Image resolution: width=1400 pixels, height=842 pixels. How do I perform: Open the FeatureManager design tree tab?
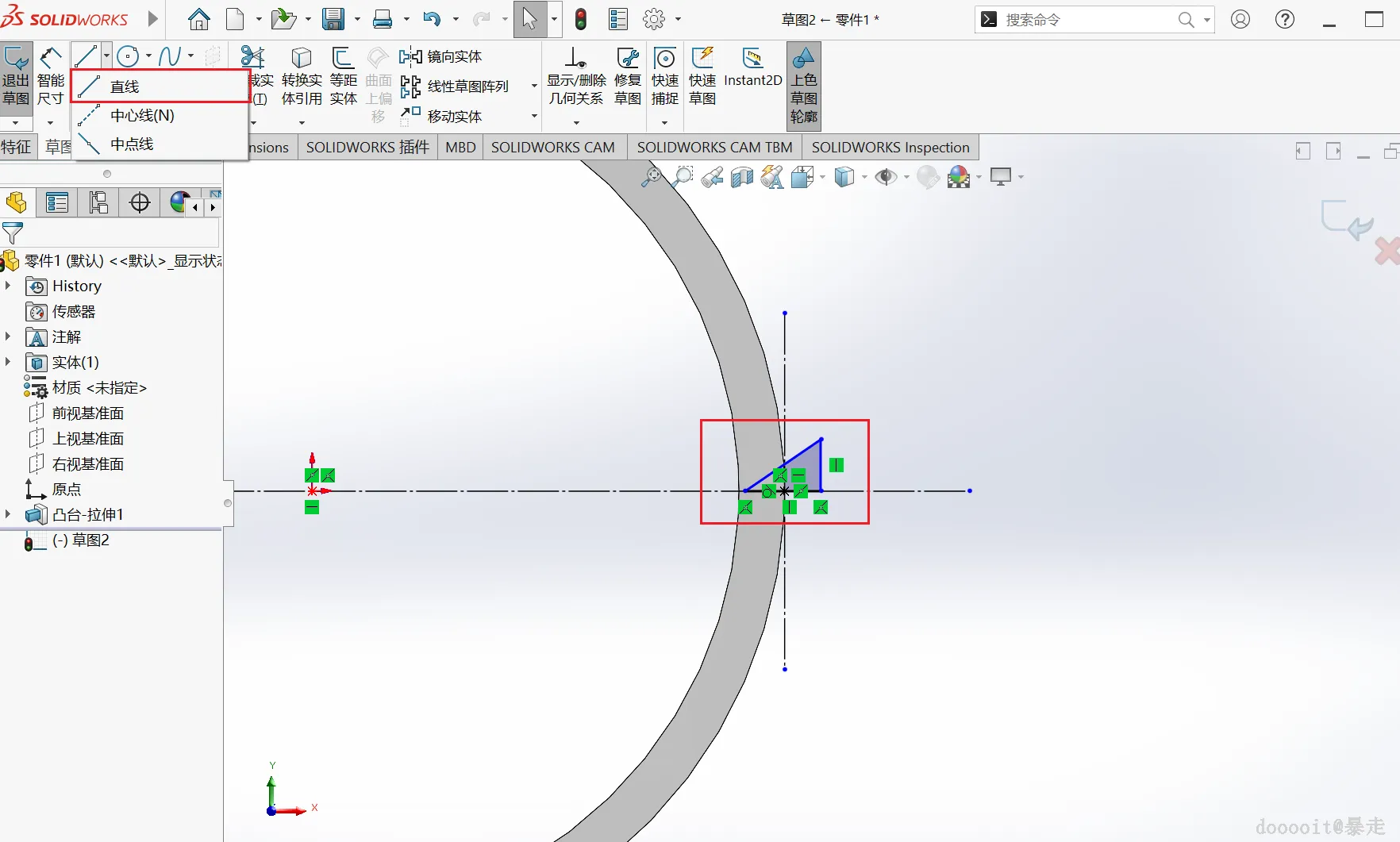coord(17,203)
